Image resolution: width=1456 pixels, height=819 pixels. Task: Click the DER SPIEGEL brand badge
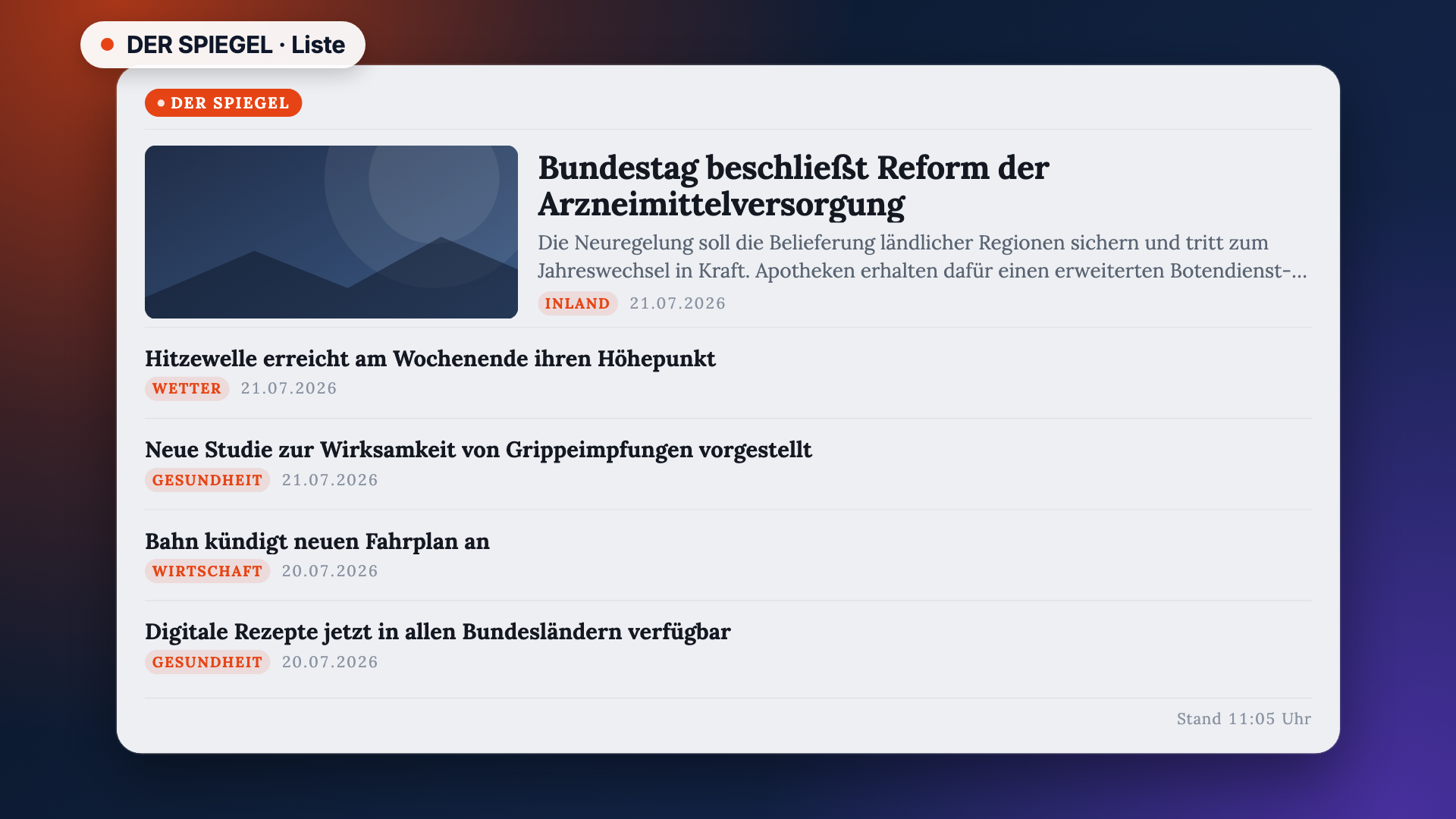(223, 103)
